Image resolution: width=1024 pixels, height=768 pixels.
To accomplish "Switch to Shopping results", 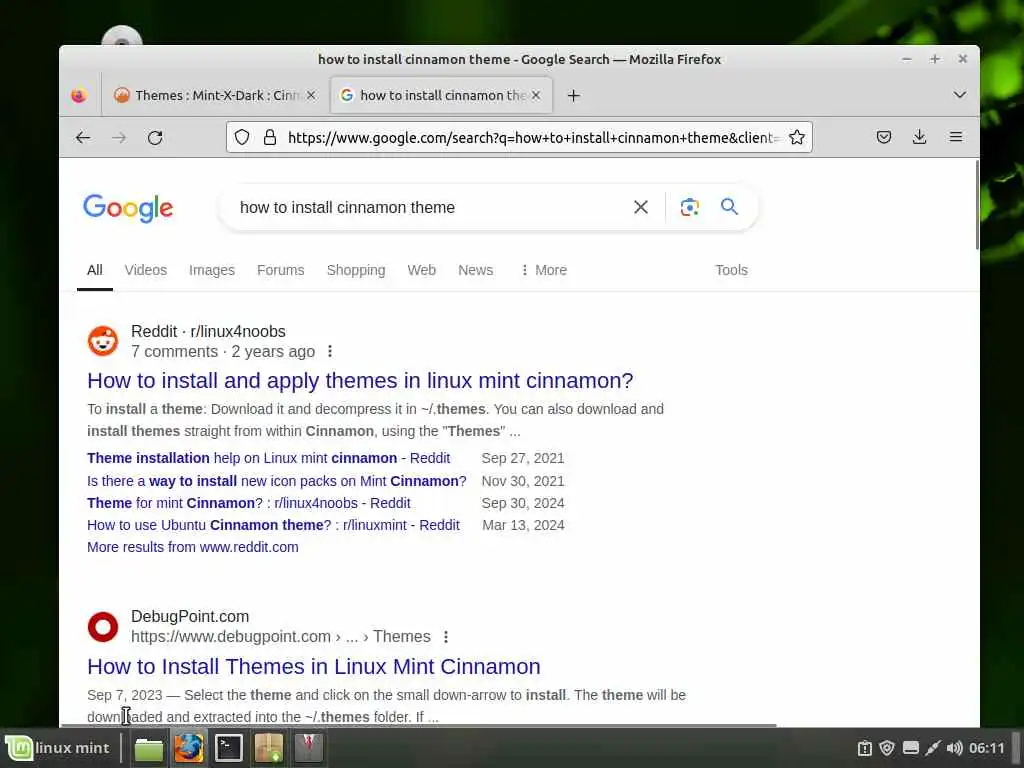I will pyautogui.click(x=356, y=270).
